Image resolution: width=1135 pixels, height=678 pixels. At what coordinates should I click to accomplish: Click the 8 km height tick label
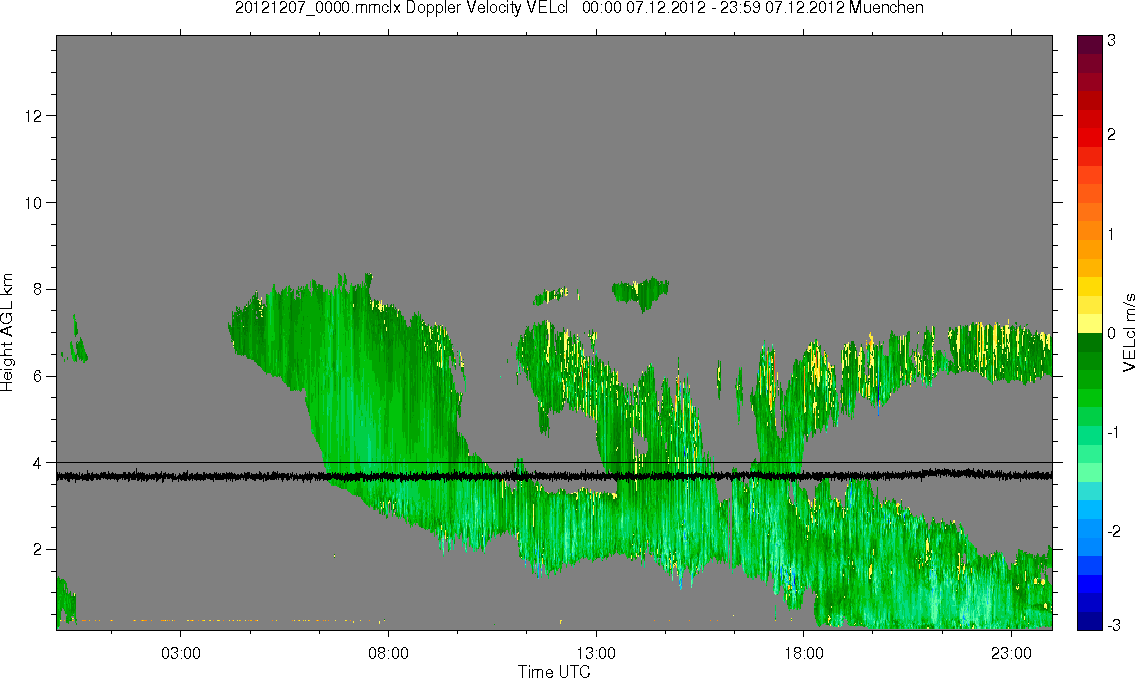(x=38, y=289)
